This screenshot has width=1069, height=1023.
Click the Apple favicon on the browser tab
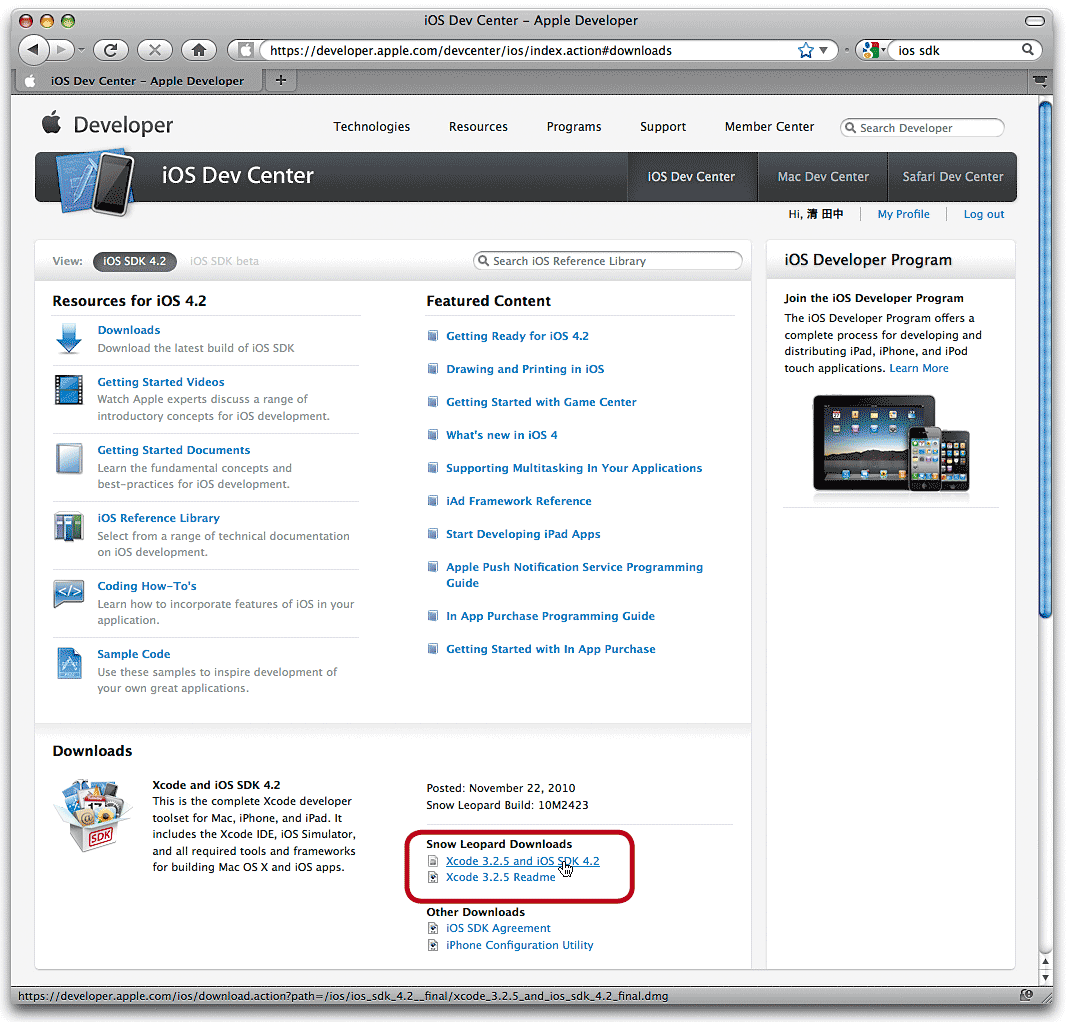30,80
